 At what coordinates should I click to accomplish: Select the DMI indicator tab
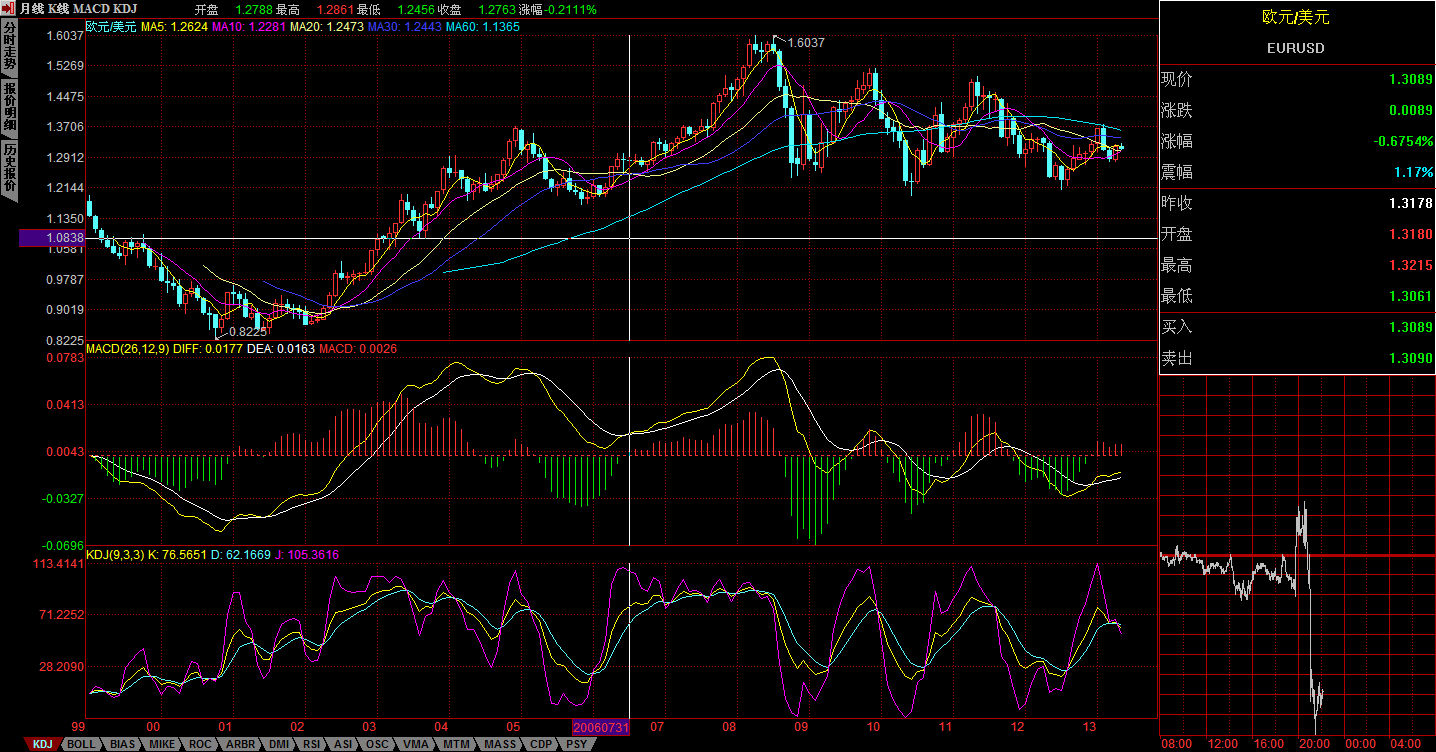[x=280, y=744]
